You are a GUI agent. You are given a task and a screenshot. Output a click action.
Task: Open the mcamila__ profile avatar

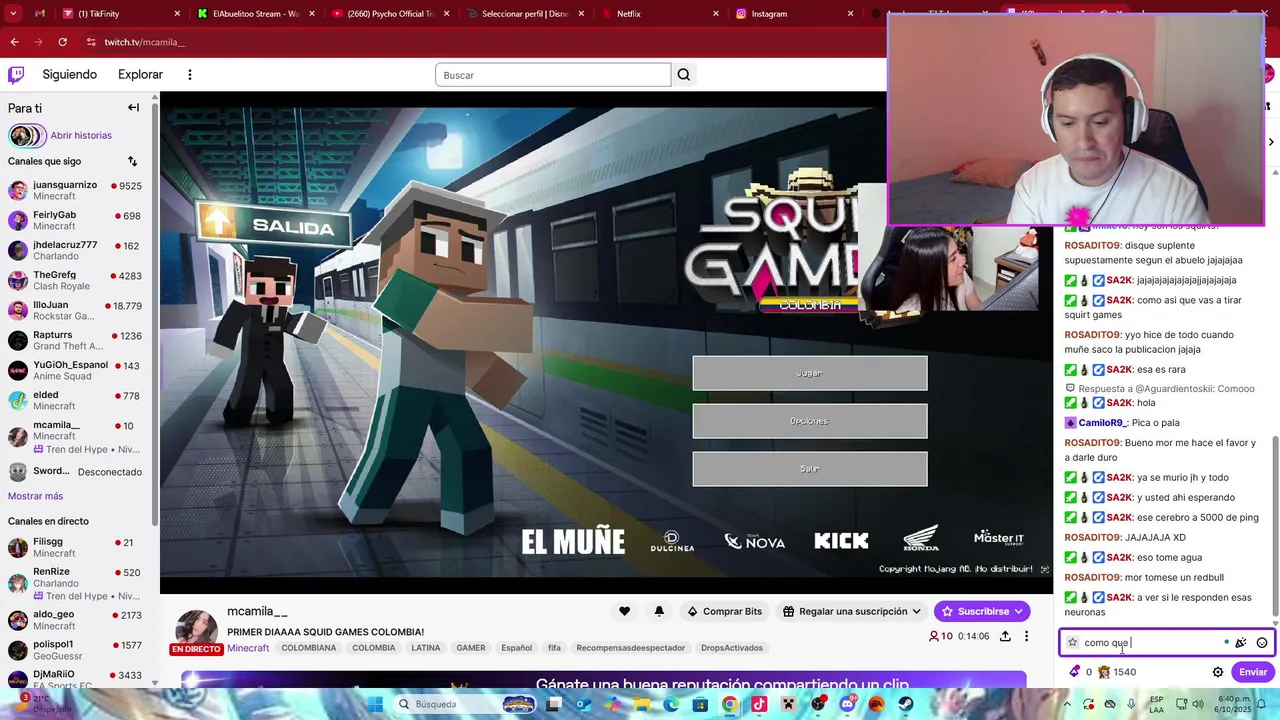tap(196, 629)
